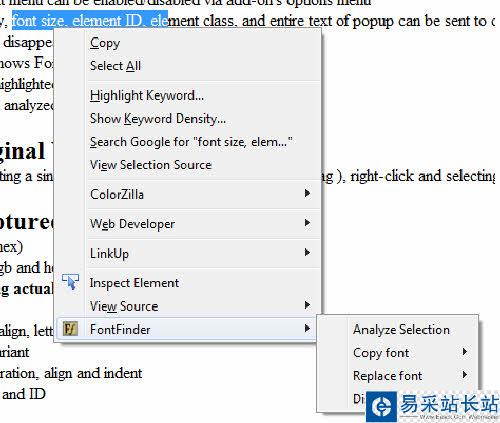The image size is (500, 423).
Task: Expand the FontFinder submenu arrow
Action: tap(307, 328)
